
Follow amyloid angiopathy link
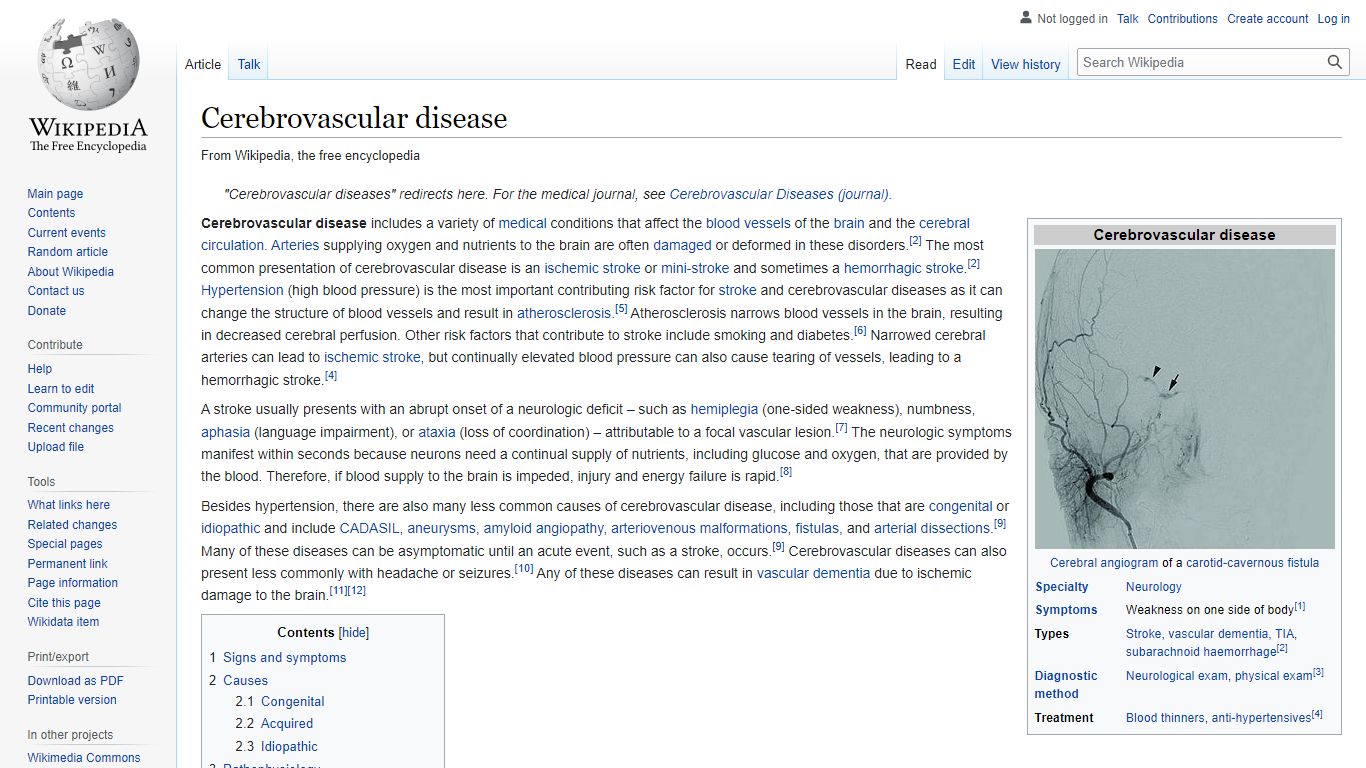click(x=543, y=528)
